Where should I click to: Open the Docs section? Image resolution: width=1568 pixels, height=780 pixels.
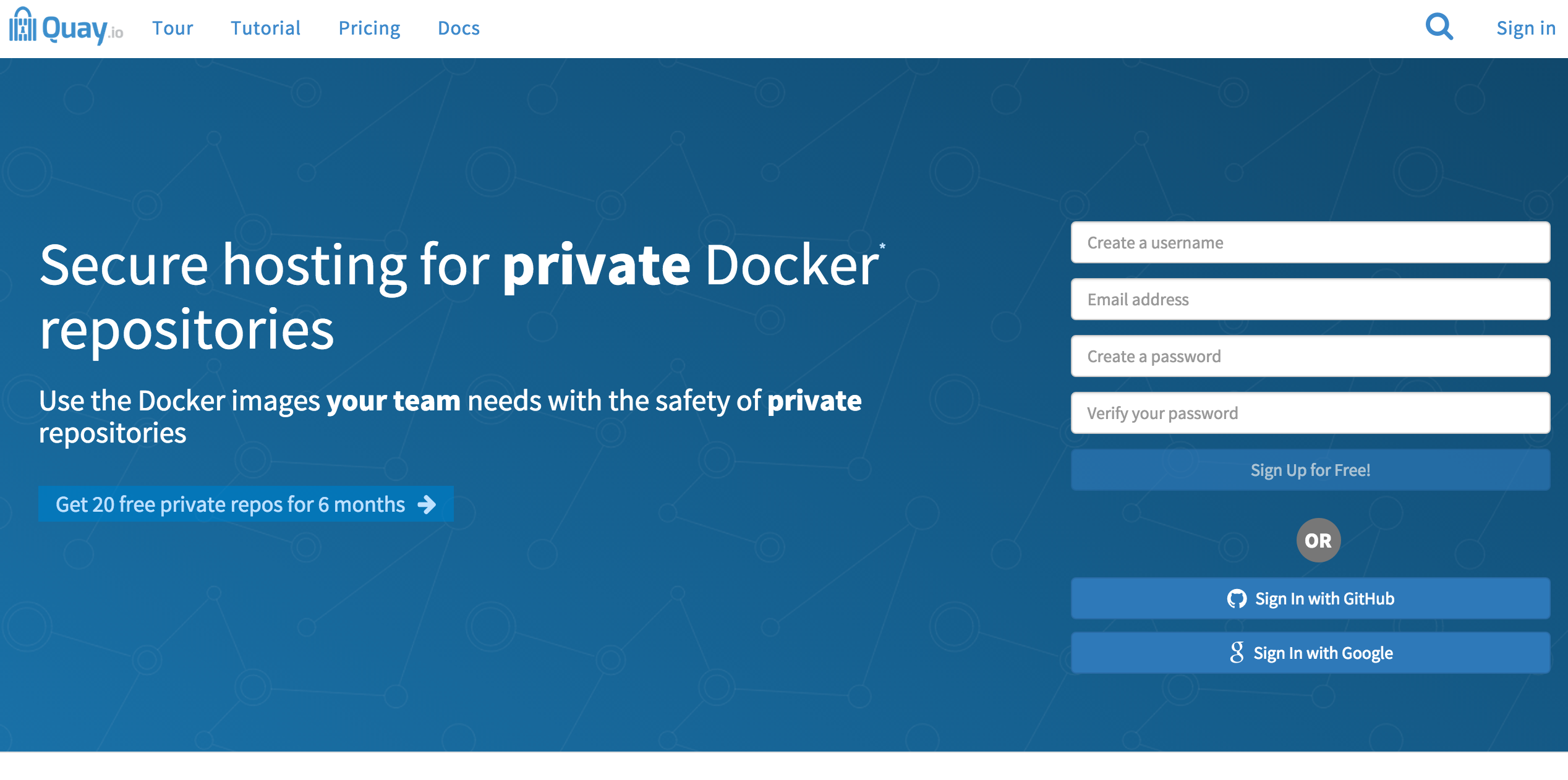(458, 28)
